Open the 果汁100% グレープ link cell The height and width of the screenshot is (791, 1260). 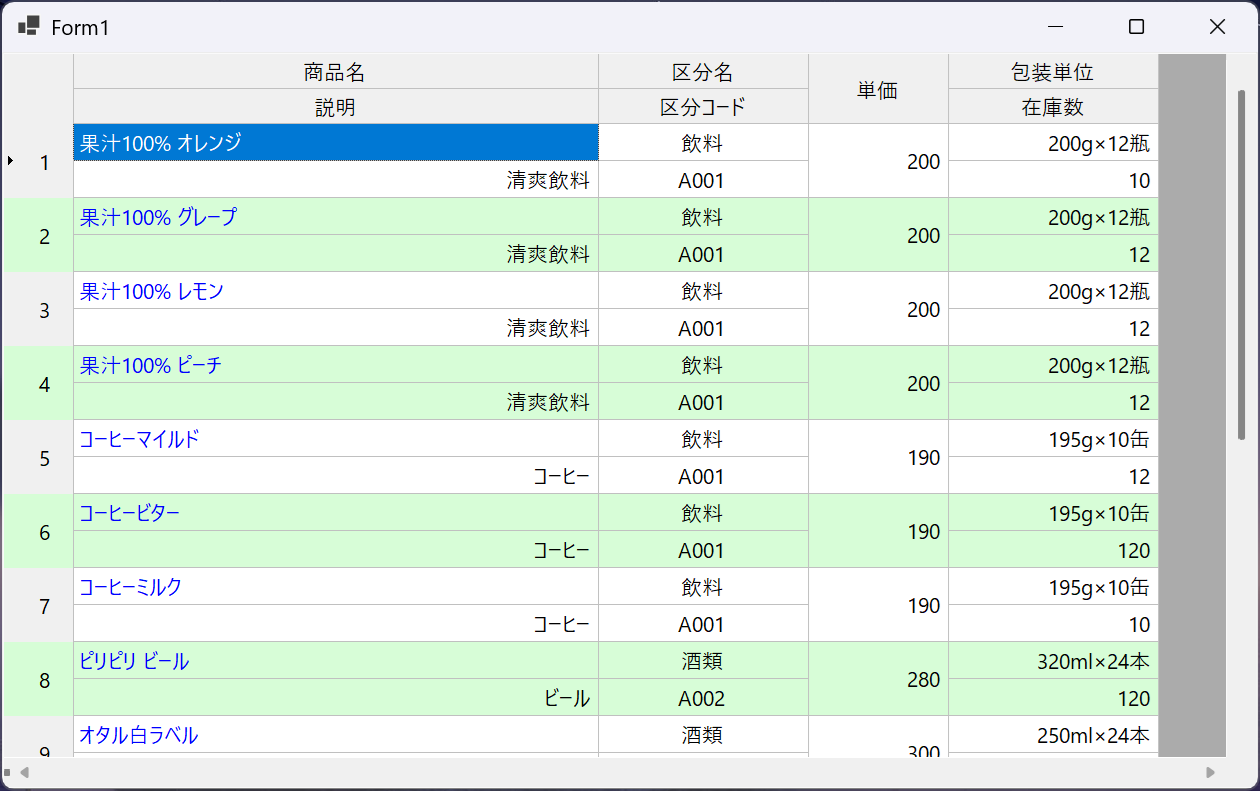[336, 216]
